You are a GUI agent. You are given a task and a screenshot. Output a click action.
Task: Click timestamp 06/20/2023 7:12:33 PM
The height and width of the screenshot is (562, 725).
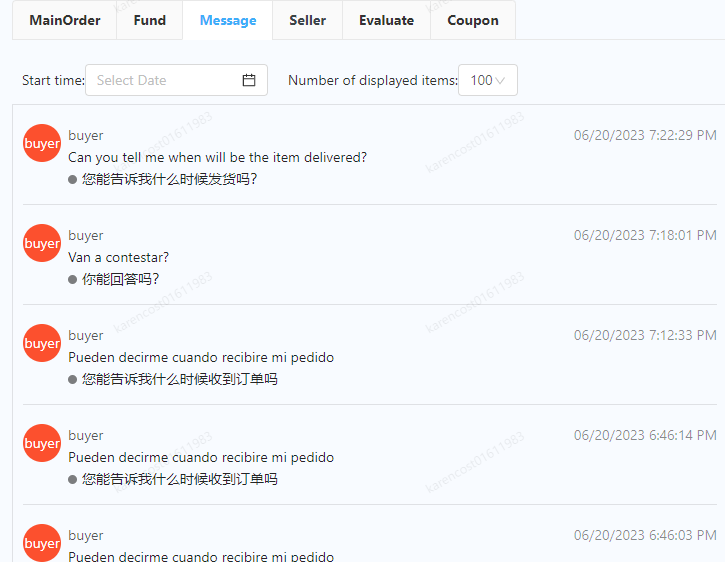click(x=645, y=335)
